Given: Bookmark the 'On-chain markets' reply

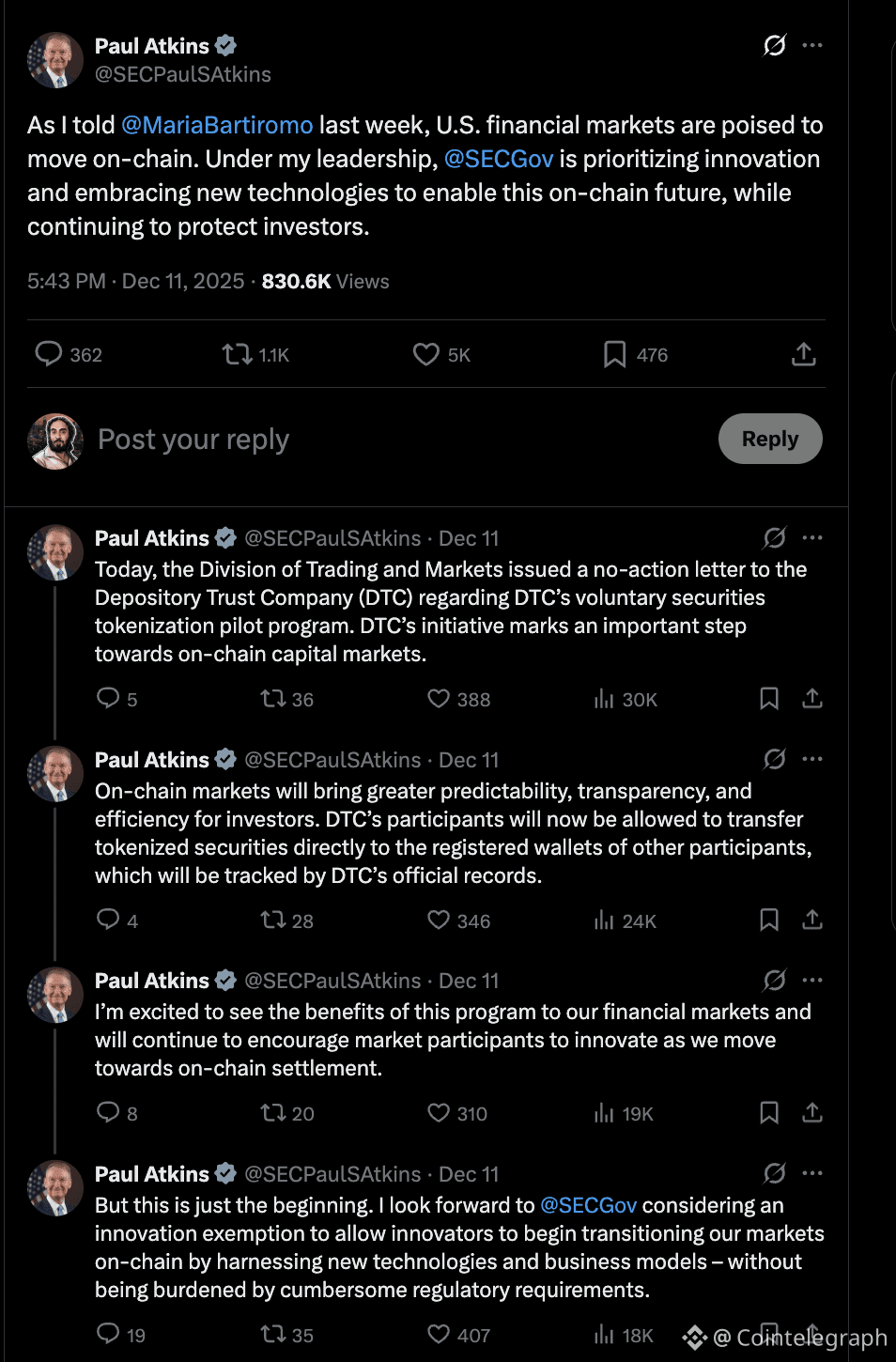Looking at the screenshot, I should coord(768,920).
